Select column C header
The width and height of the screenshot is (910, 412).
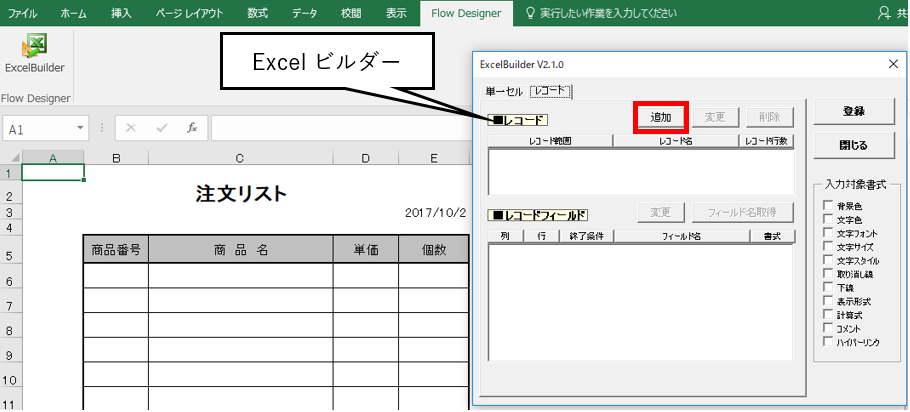click(x=240, y=157)
